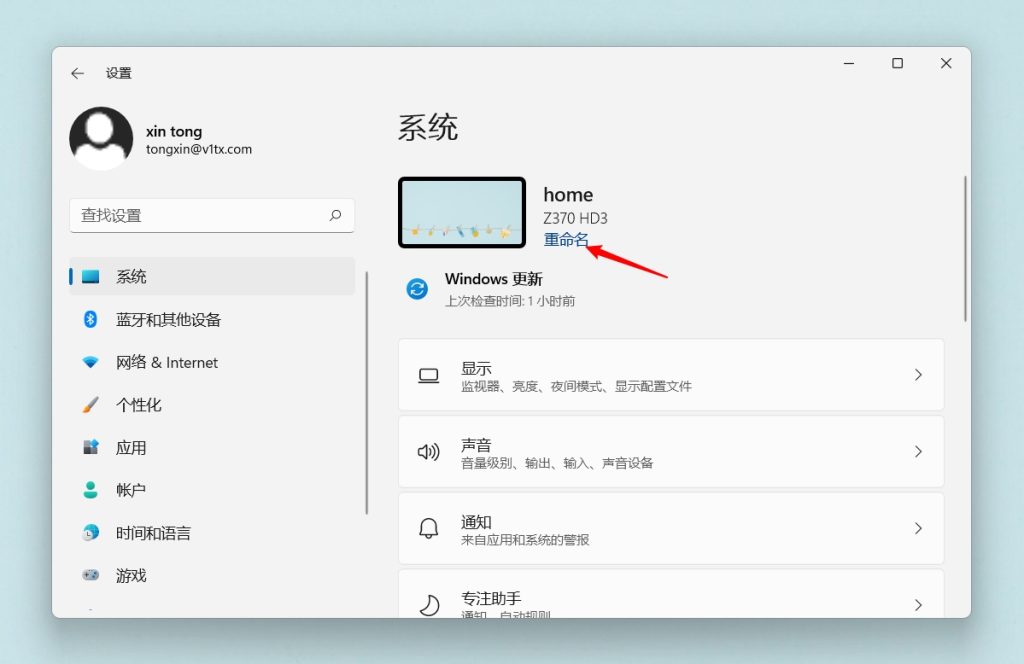Click the xin tong user name
Viewport: 1024px width, 664px height.
(174, 131)
